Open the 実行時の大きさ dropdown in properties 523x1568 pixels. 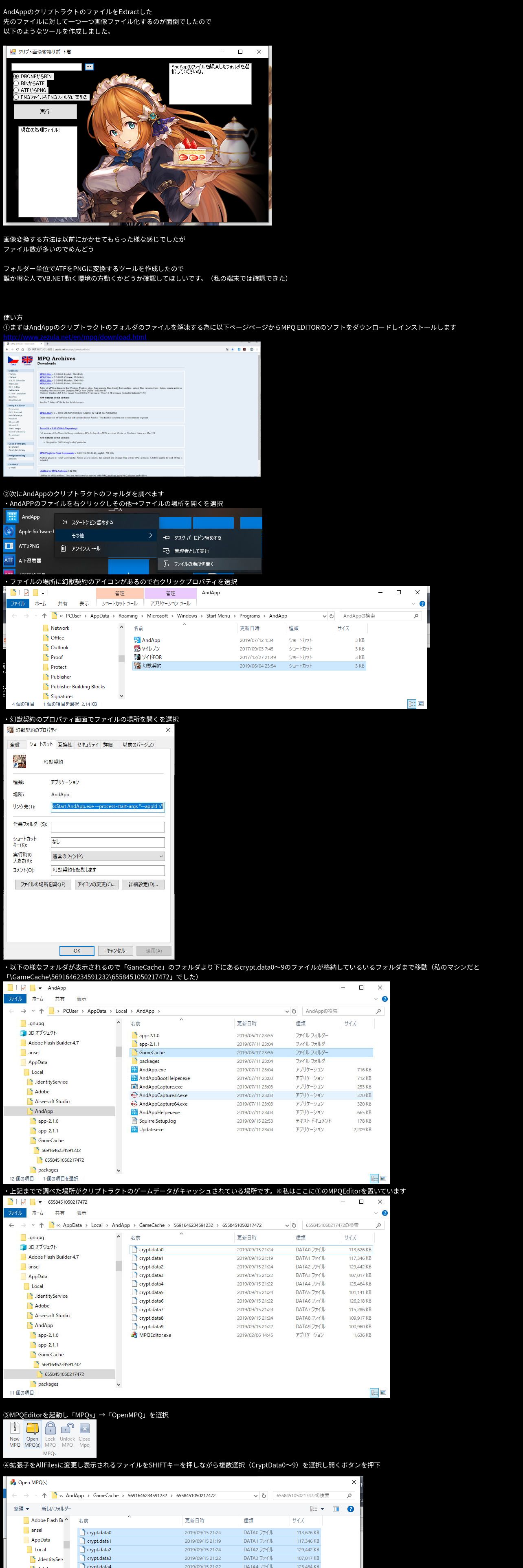(x=108, y=856)
